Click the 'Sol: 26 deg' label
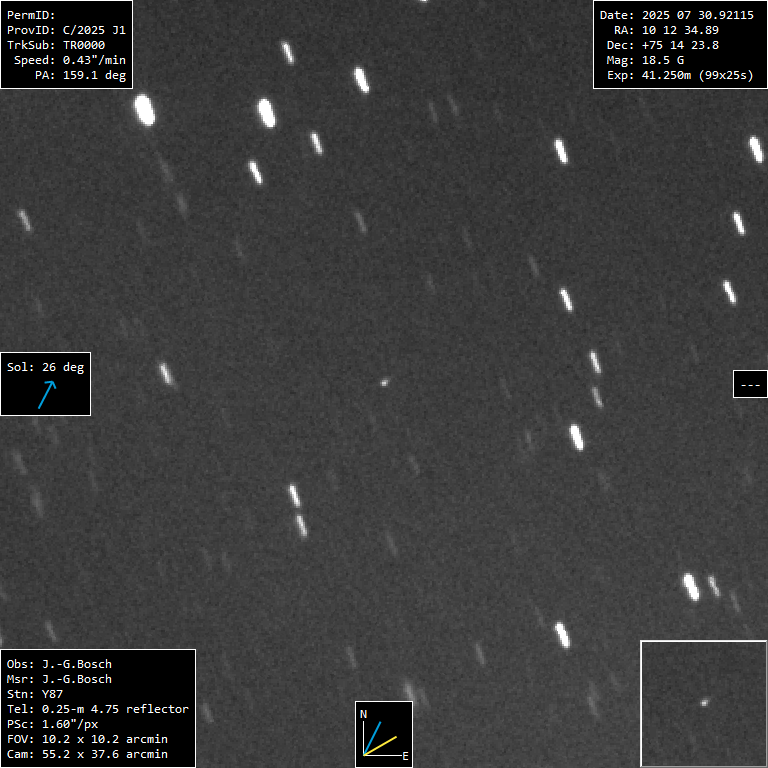Screen dimensions: 768x768 tap(46, 367)
